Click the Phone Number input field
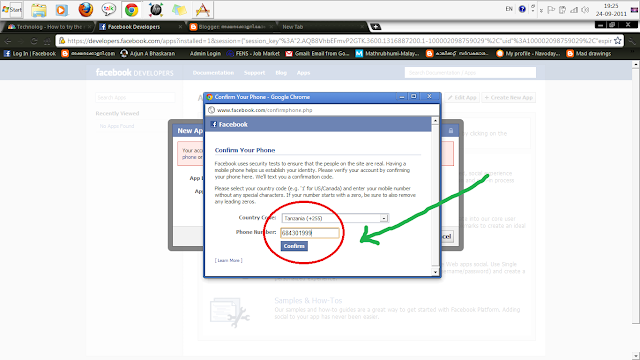This screenshot has width=640, height=360. (x=310, y=233)
